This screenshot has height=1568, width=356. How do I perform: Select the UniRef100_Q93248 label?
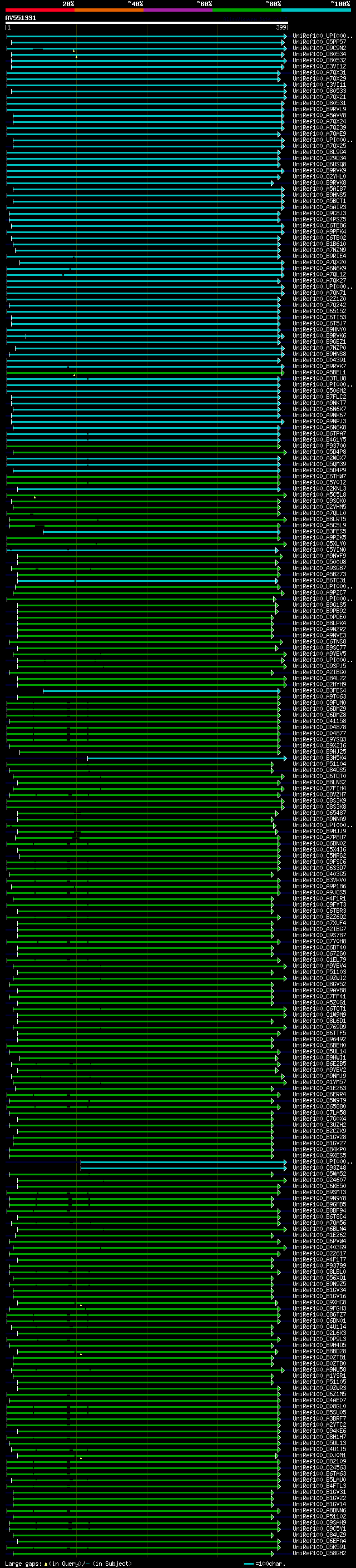pos(319,1168)
